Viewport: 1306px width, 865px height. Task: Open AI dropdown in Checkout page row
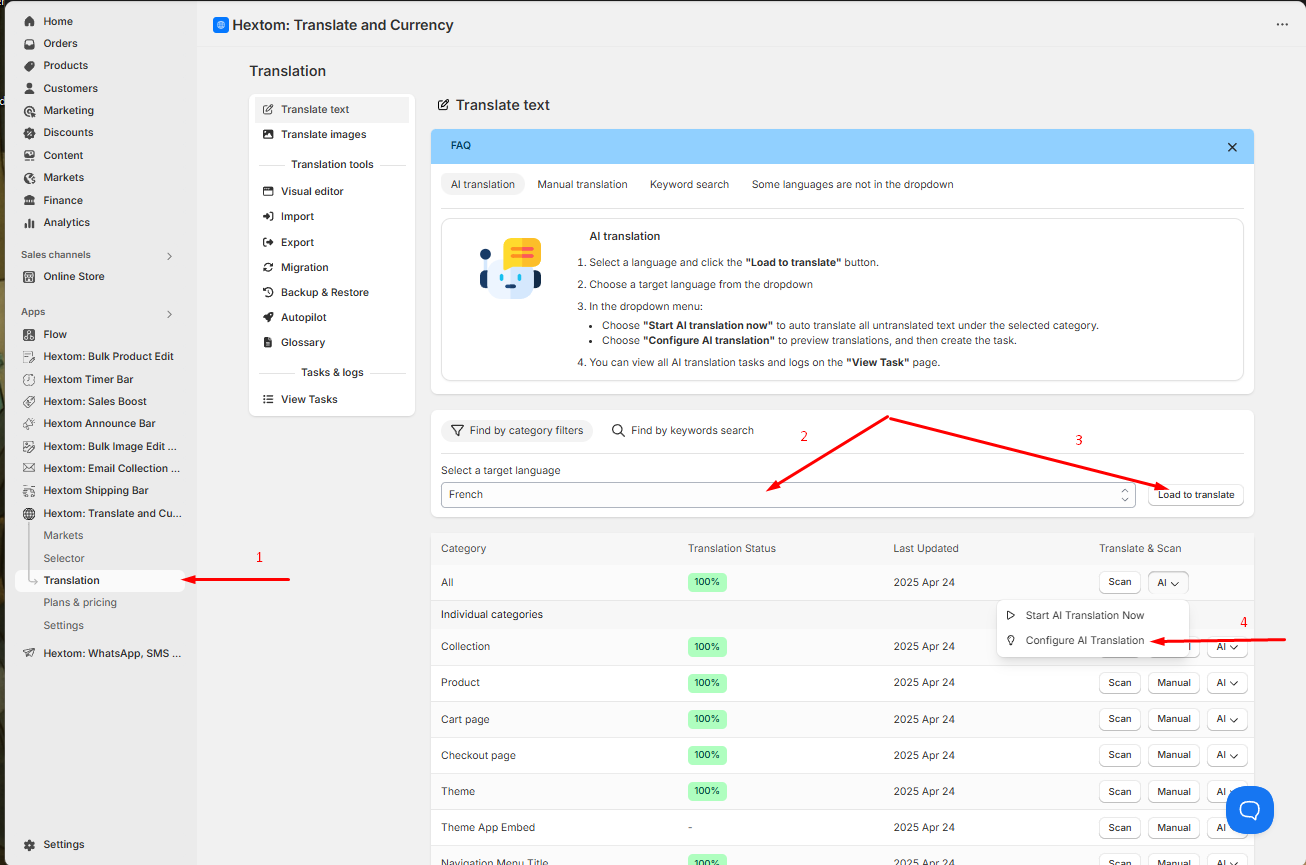(x=1227, y=755)
